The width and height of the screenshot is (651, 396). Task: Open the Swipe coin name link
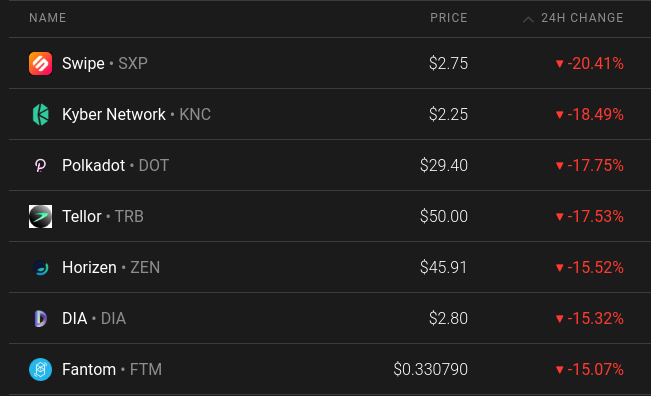tap(83, 64)
